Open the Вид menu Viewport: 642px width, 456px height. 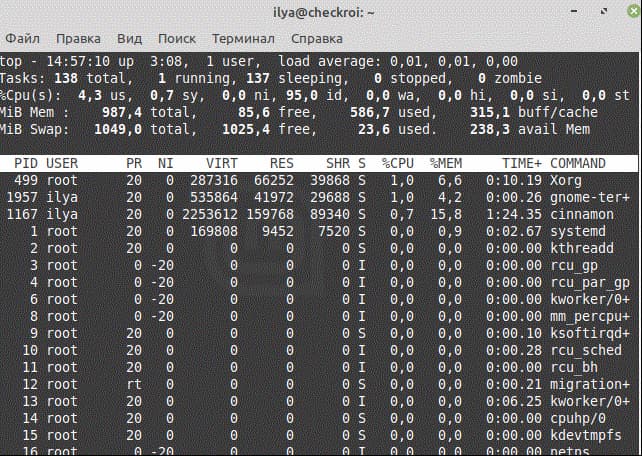point(129,38)
